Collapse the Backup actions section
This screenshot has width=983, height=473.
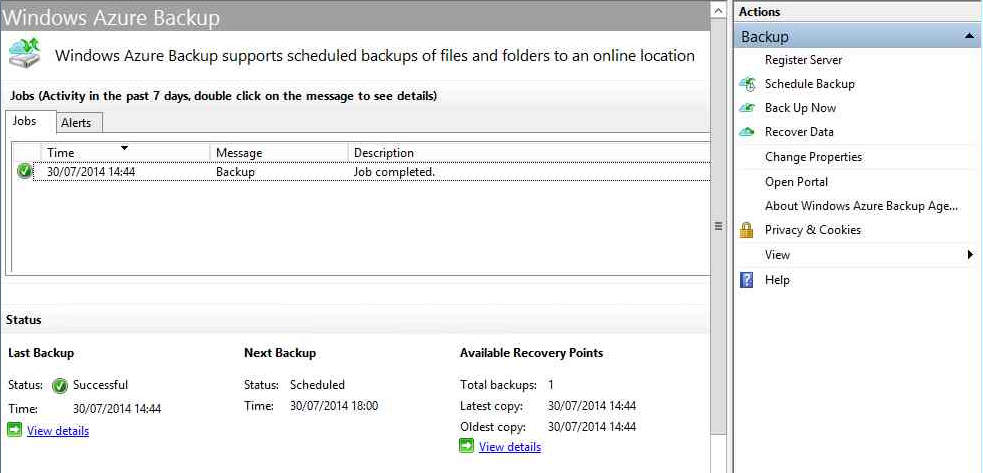pyautogui.click(x=969, y=36)
